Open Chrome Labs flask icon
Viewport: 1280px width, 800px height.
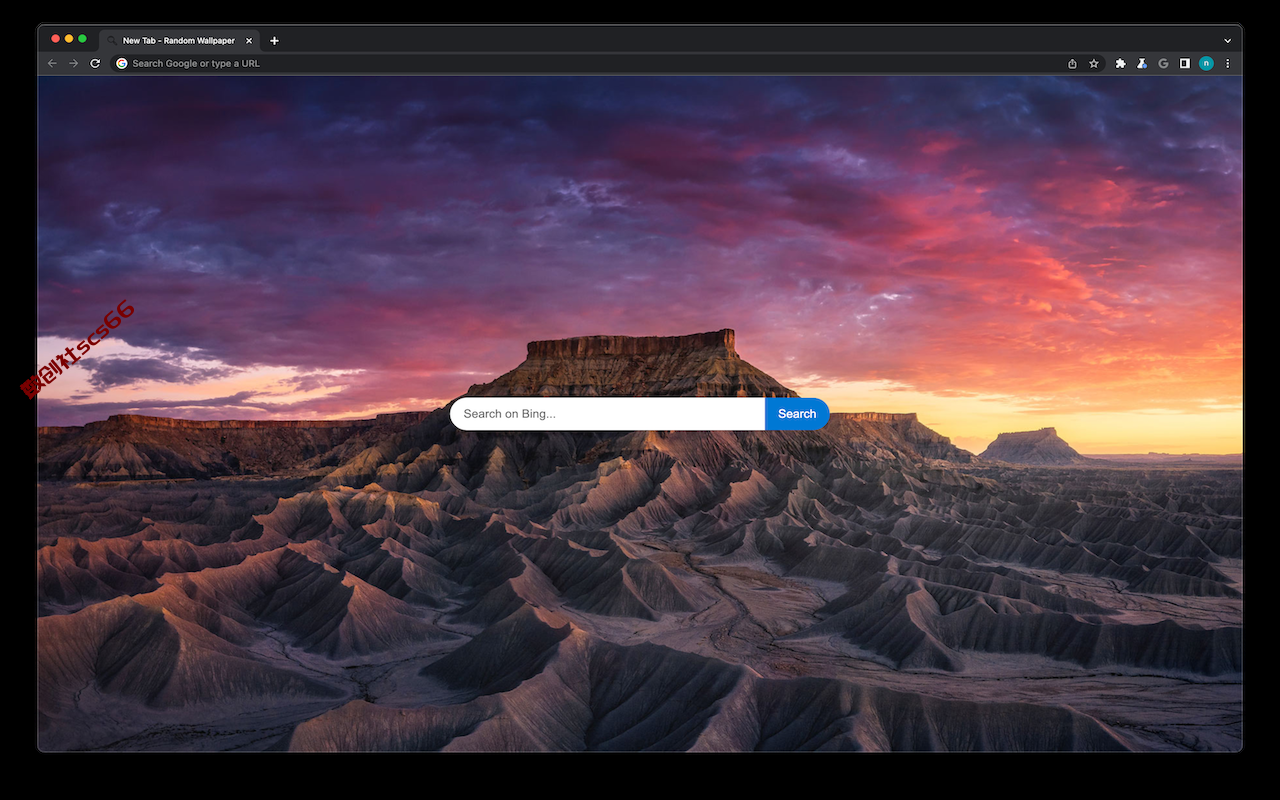pos(1142,63)
